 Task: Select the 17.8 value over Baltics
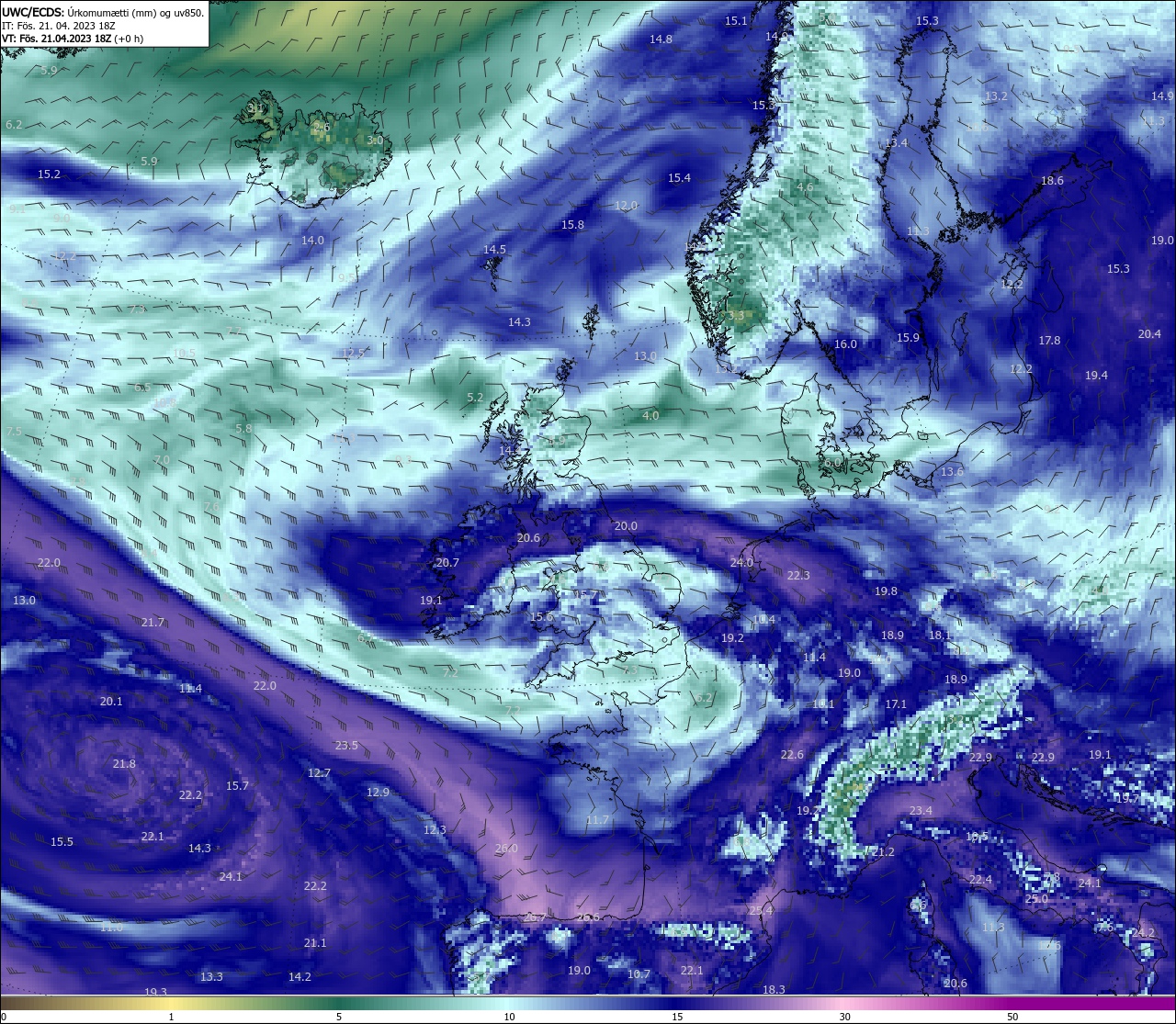[1049, 341]
